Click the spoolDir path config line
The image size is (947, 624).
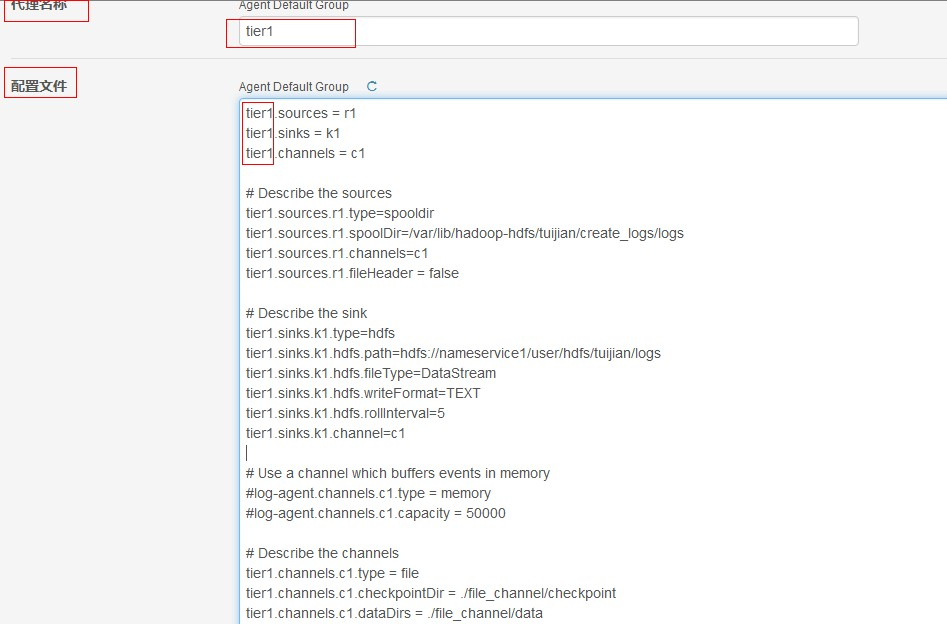[464, 233]
